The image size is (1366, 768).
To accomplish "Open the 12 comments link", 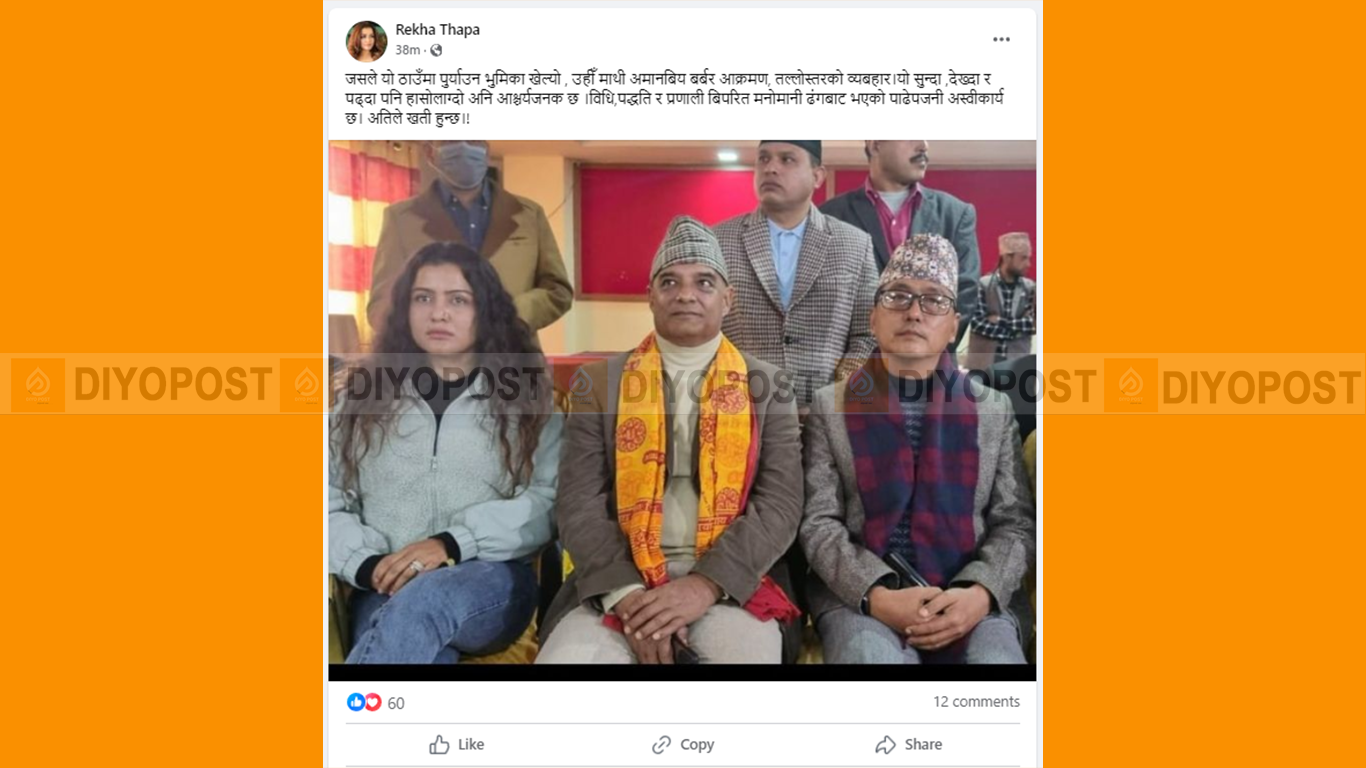I will 976,702.
